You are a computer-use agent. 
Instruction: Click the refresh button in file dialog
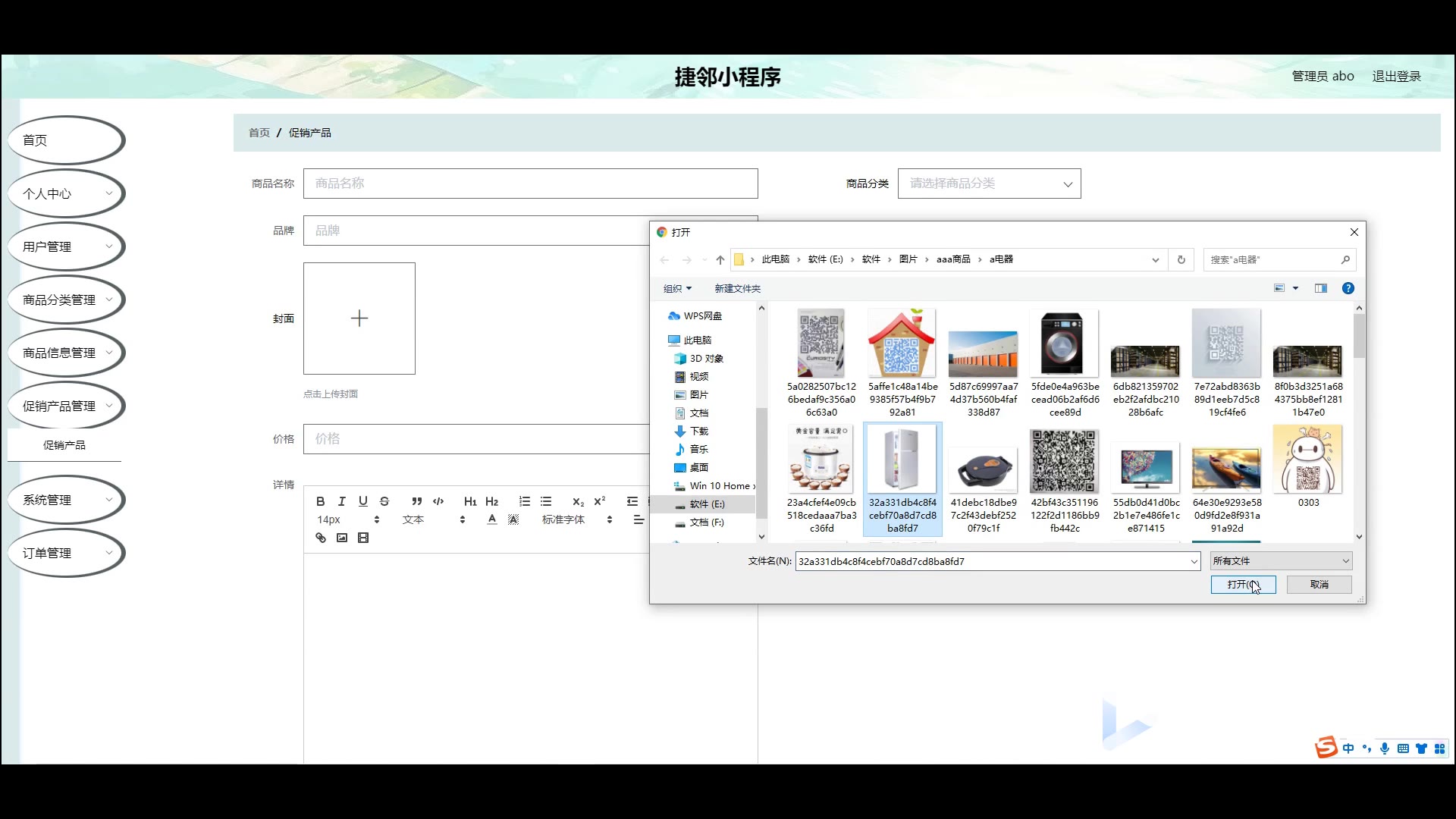tap(1181, 259)
